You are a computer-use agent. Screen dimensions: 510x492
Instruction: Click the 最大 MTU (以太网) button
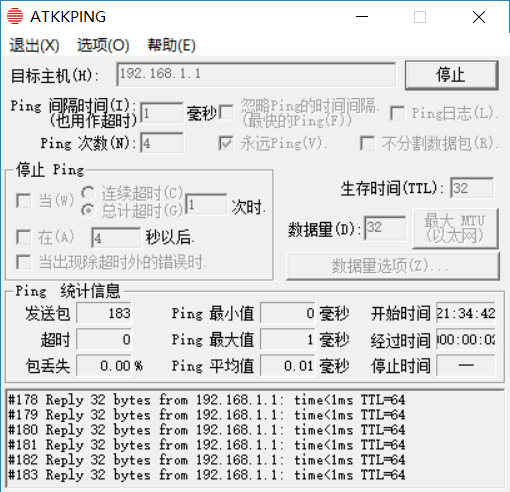tap(456, 229)
